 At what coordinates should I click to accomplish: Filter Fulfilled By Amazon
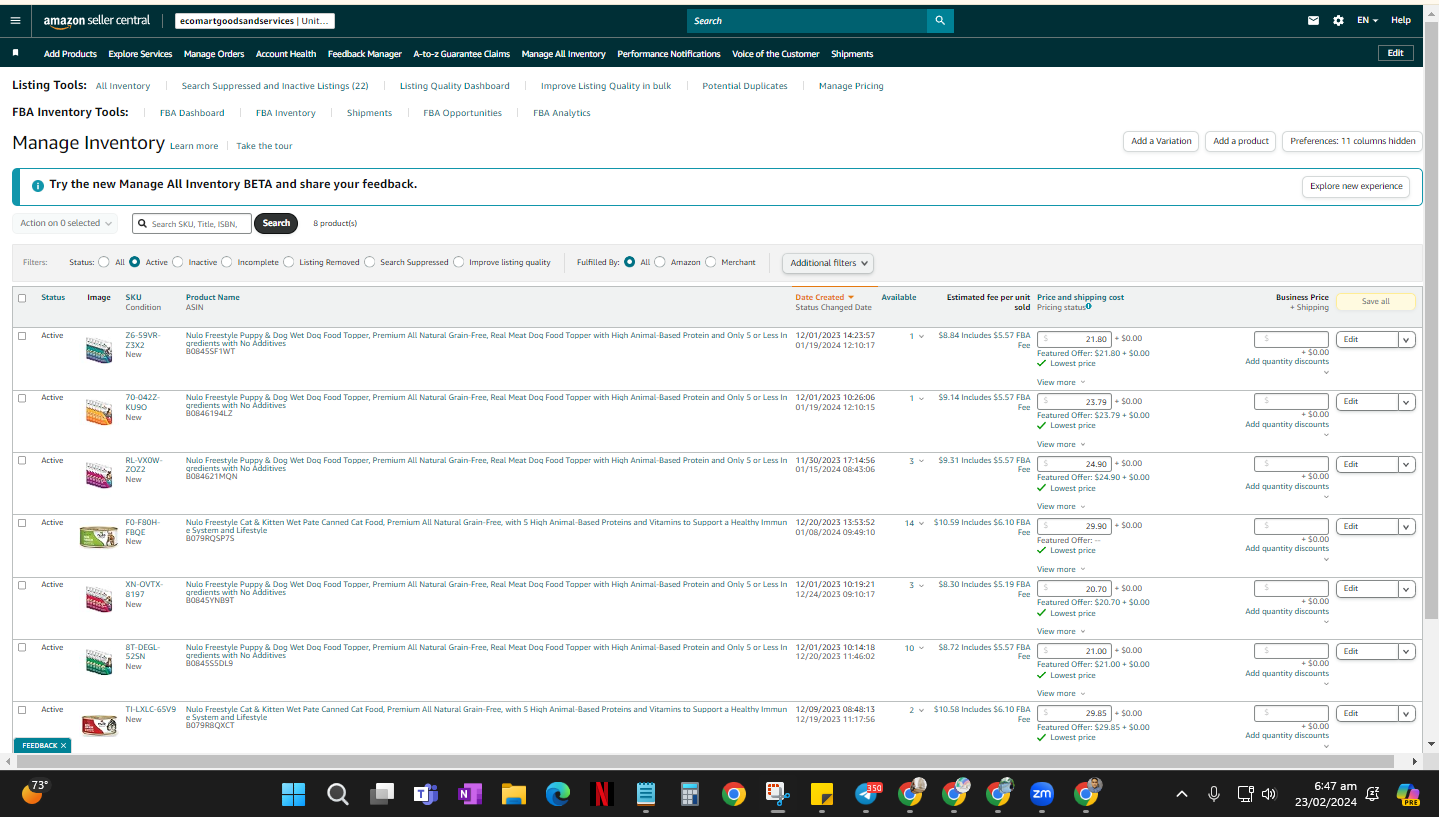point(660,262)
